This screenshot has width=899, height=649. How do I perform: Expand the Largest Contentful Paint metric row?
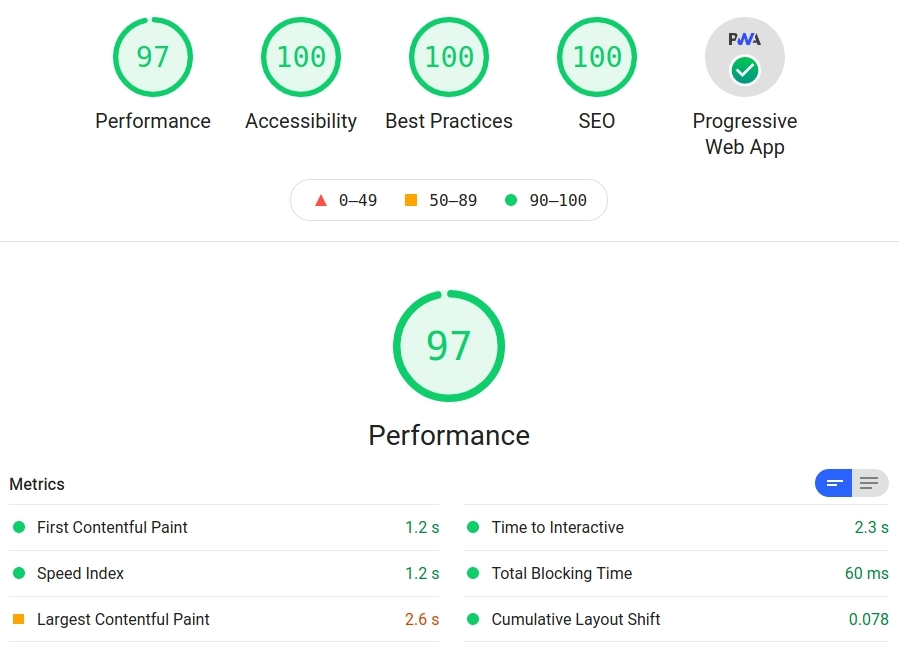coord(123,619)
